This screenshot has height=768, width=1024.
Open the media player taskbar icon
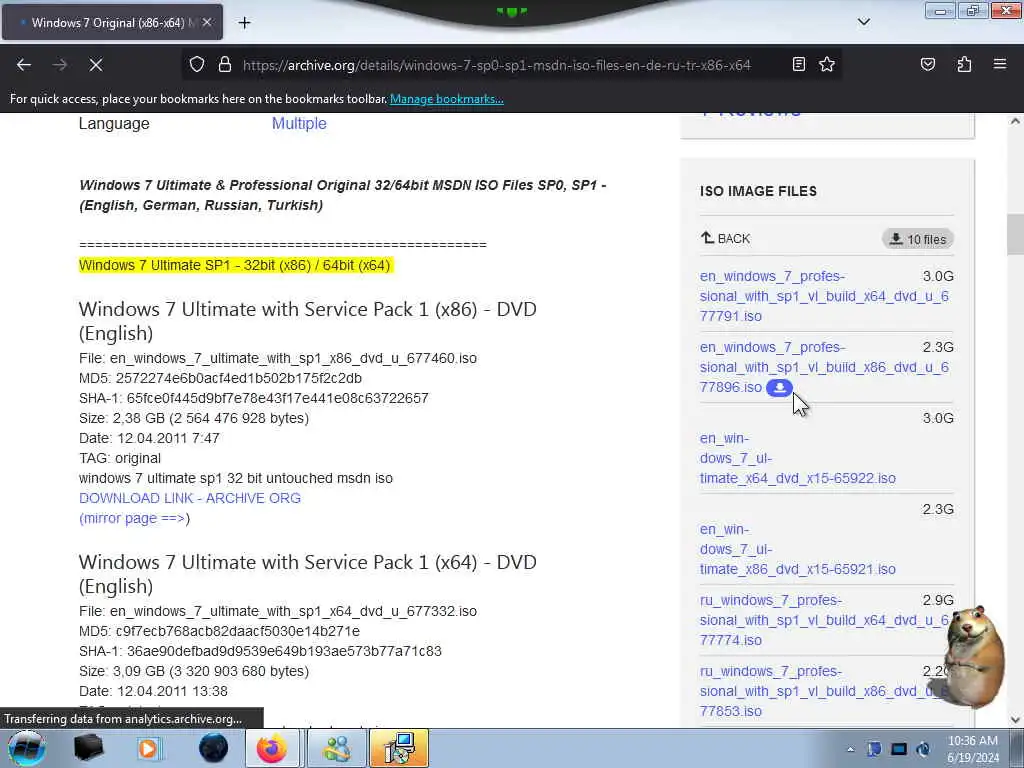[x=149, y=748]
